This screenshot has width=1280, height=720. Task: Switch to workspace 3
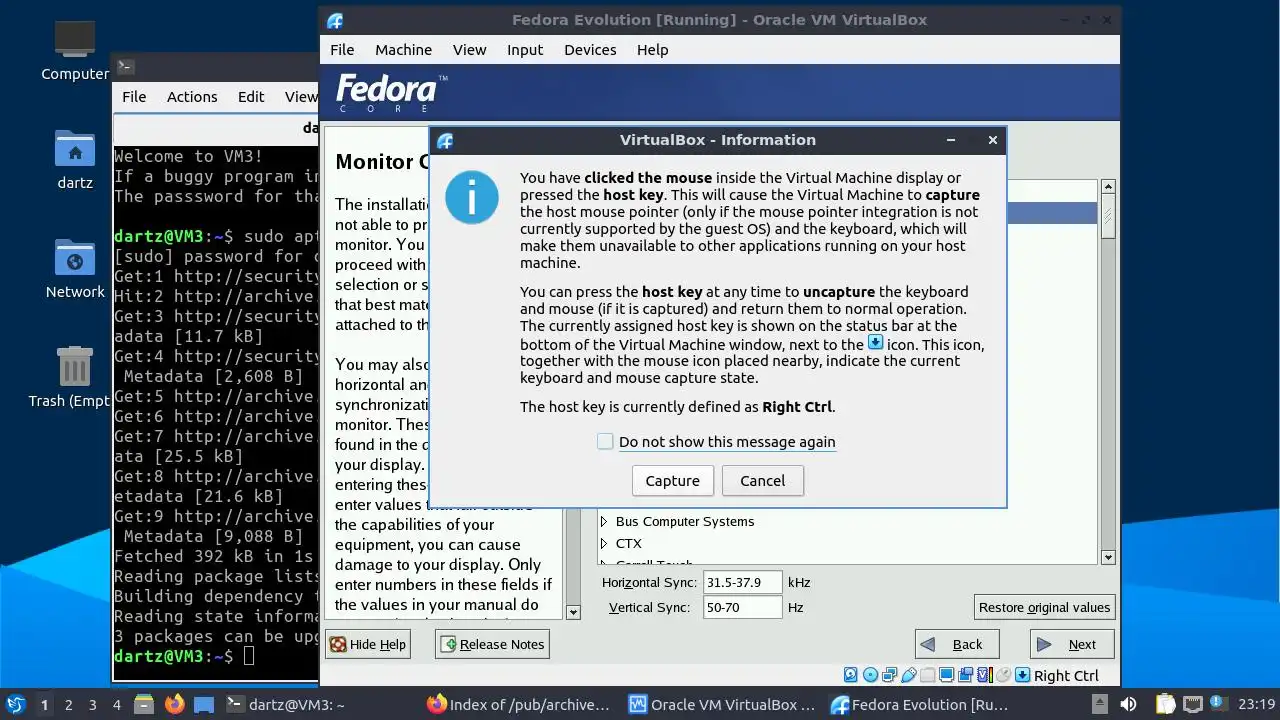click(92, 704)
